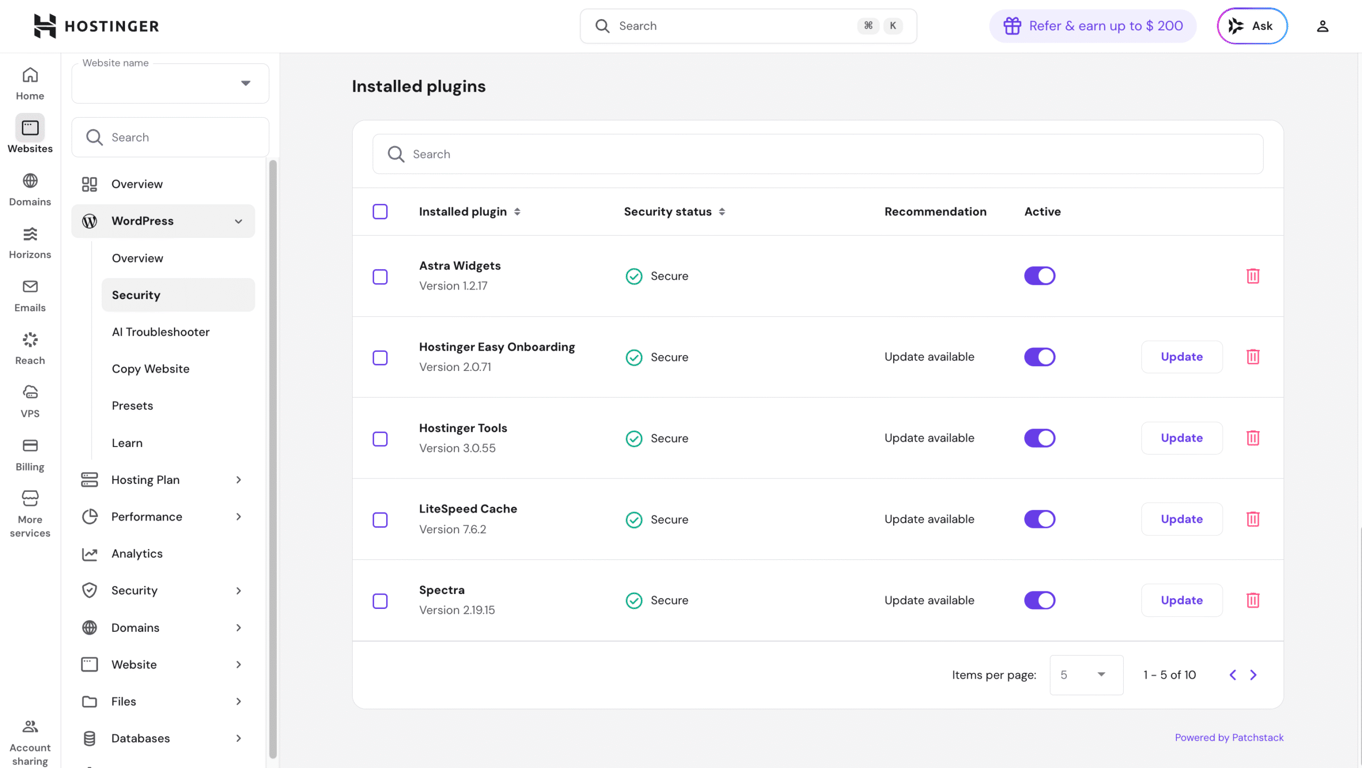Image resolution: width=1362 pixels, height=768 pixels.
Task: Open the VPS section
Action: coord(29,400)
